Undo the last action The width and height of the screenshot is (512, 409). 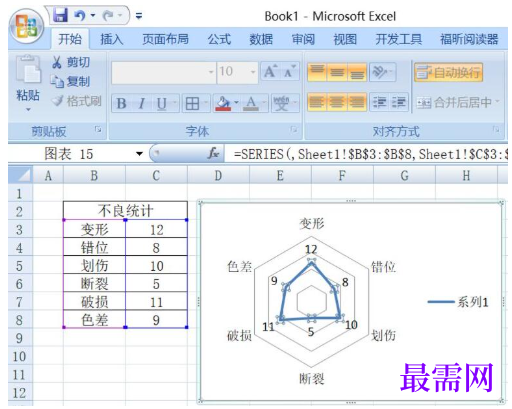pyautogui.click(x=80, y=15)
